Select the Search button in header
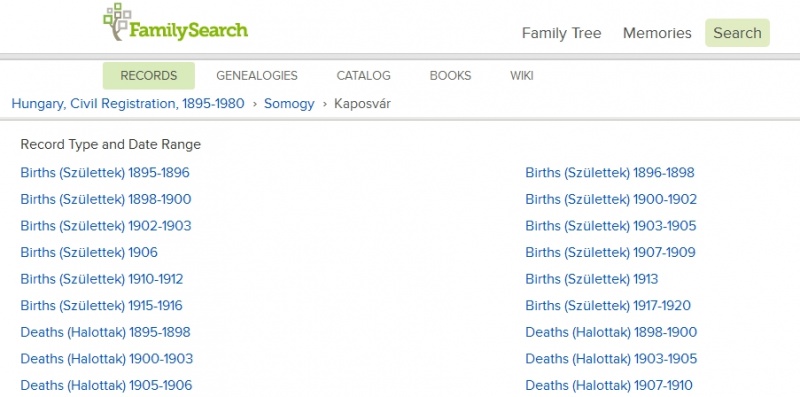 click(x=737, y=33)
